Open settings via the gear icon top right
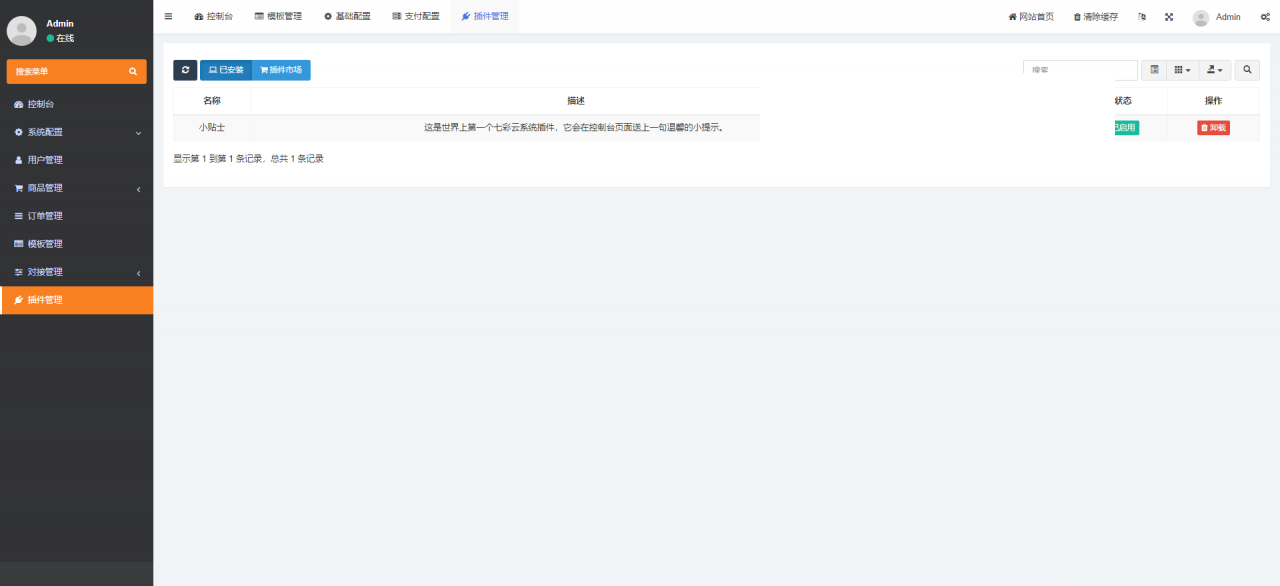The image size is (1280, 586). (x=1263, y=16)
